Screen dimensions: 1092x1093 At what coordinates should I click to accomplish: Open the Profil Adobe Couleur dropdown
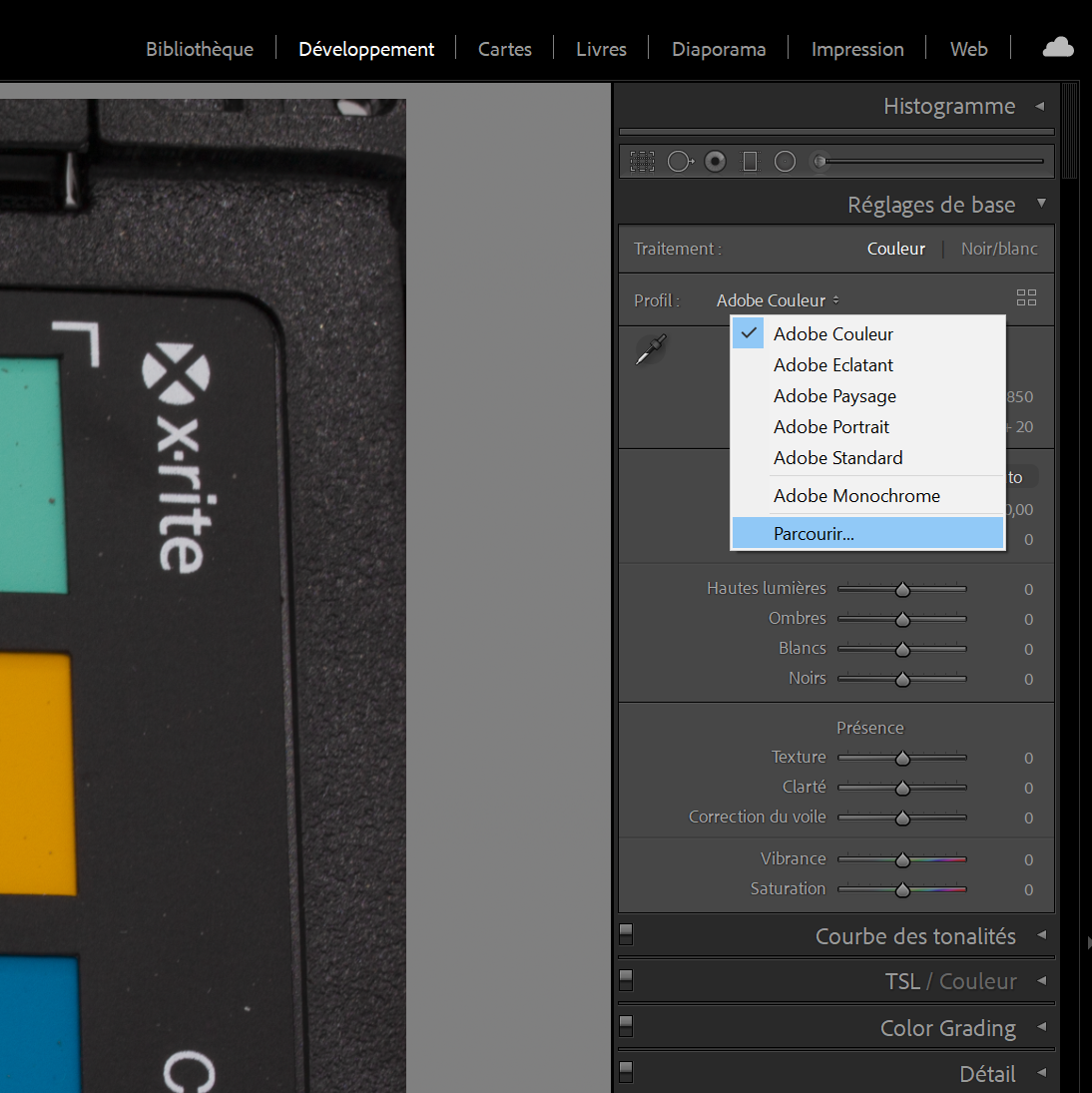778,300
